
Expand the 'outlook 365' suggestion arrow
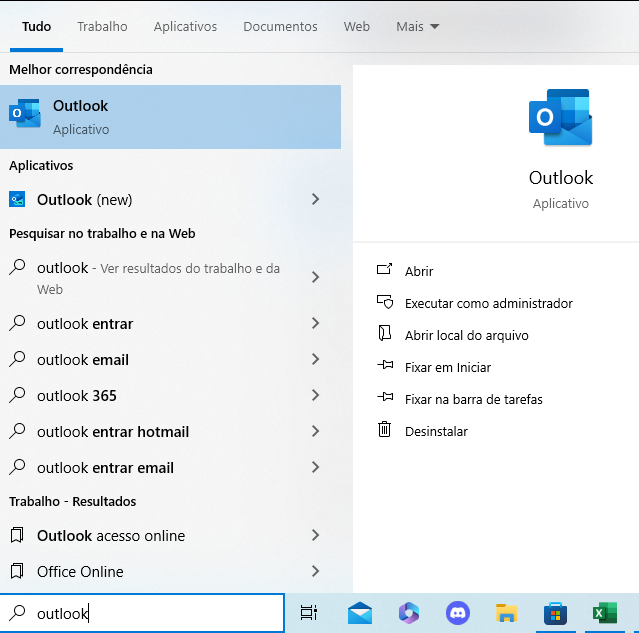pos(315,395)
